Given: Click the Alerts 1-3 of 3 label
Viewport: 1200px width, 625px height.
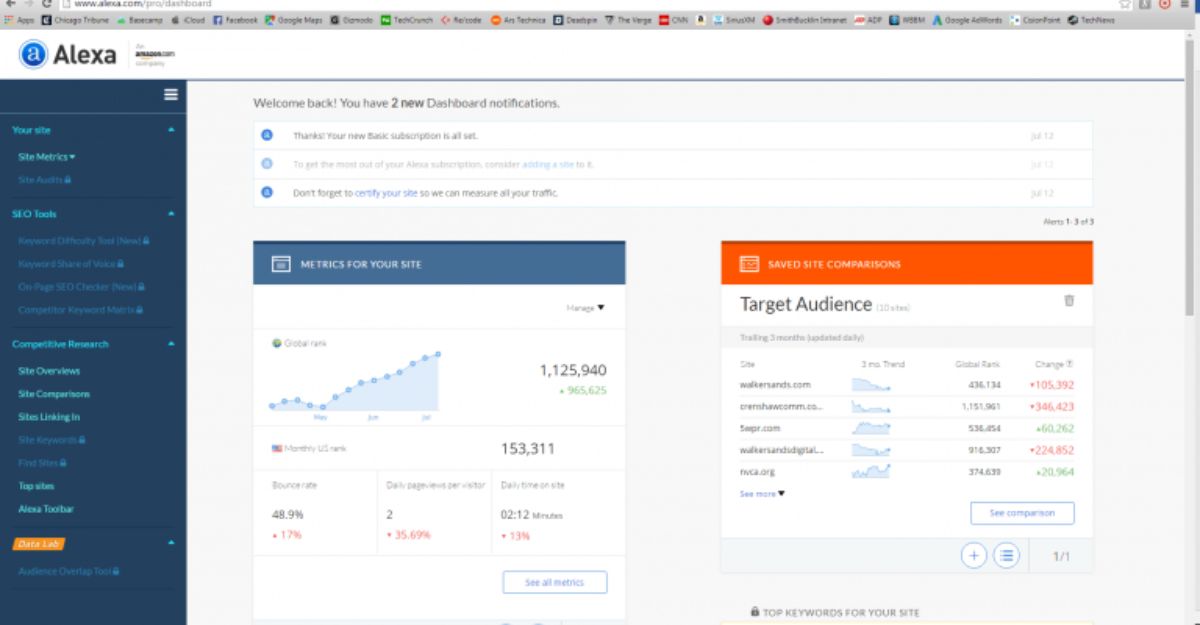Looking at the screenshot, I should (1067, 221).
